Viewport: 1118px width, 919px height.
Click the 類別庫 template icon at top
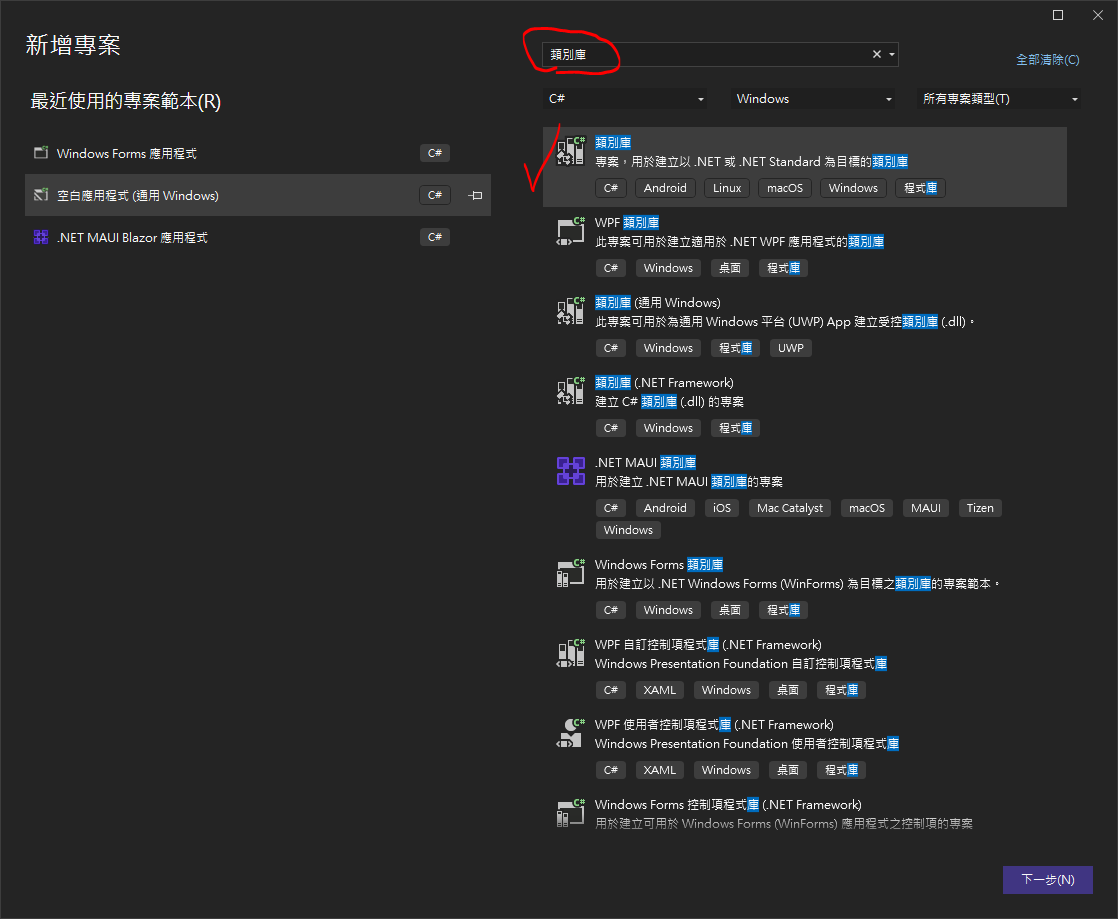click(x=570, y=150)
